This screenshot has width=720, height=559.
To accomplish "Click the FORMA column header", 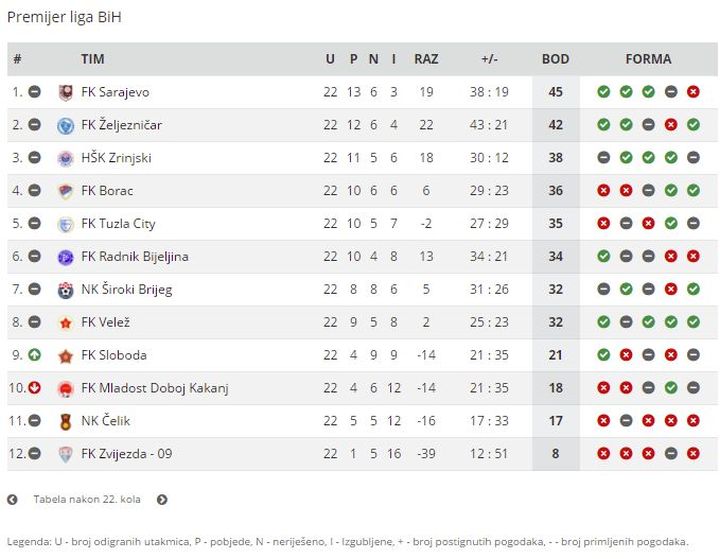I will tap(648, 59).
